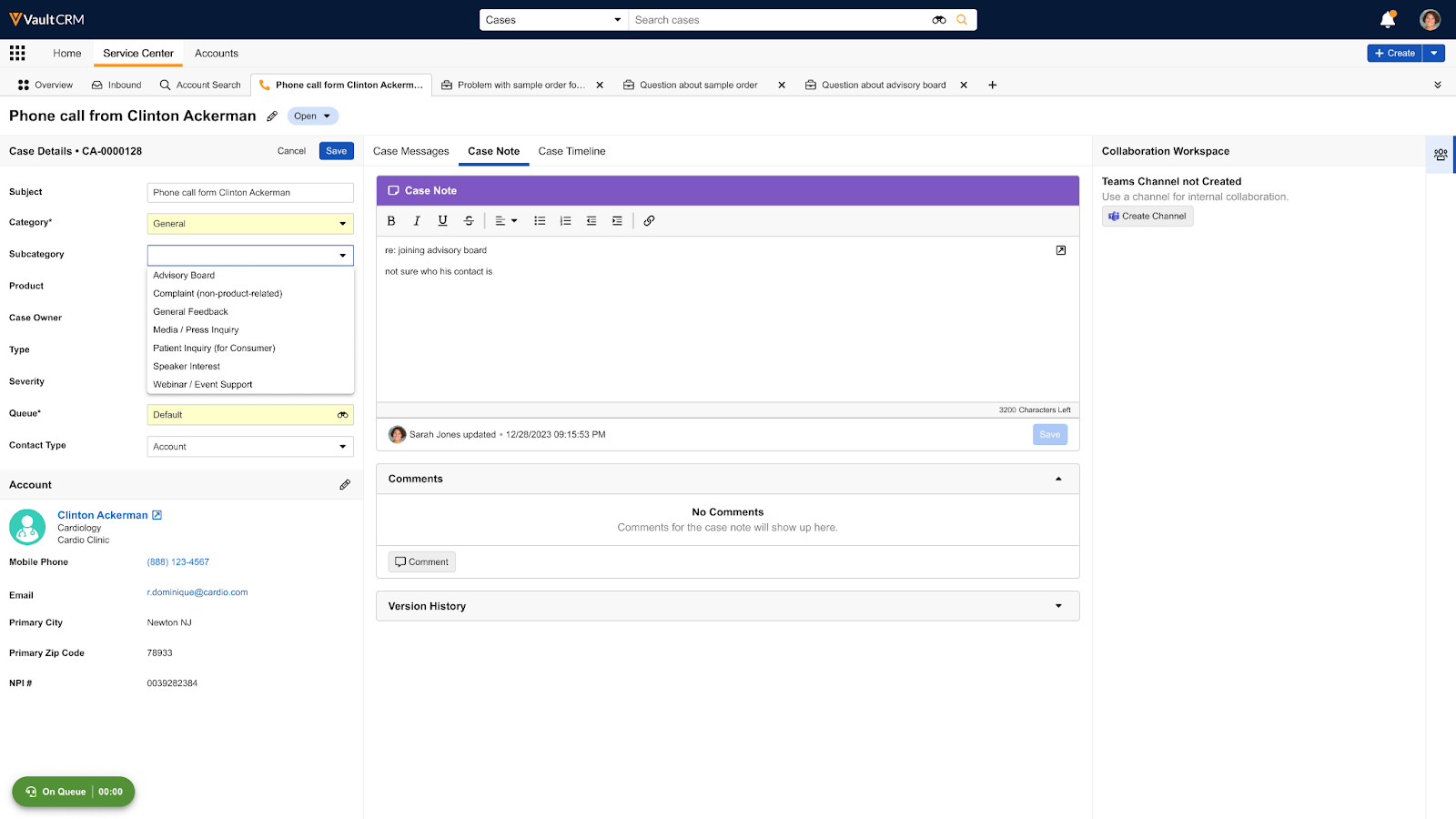
Task: Click the pencil icon beside case title
Action: [x=272, y=116]
